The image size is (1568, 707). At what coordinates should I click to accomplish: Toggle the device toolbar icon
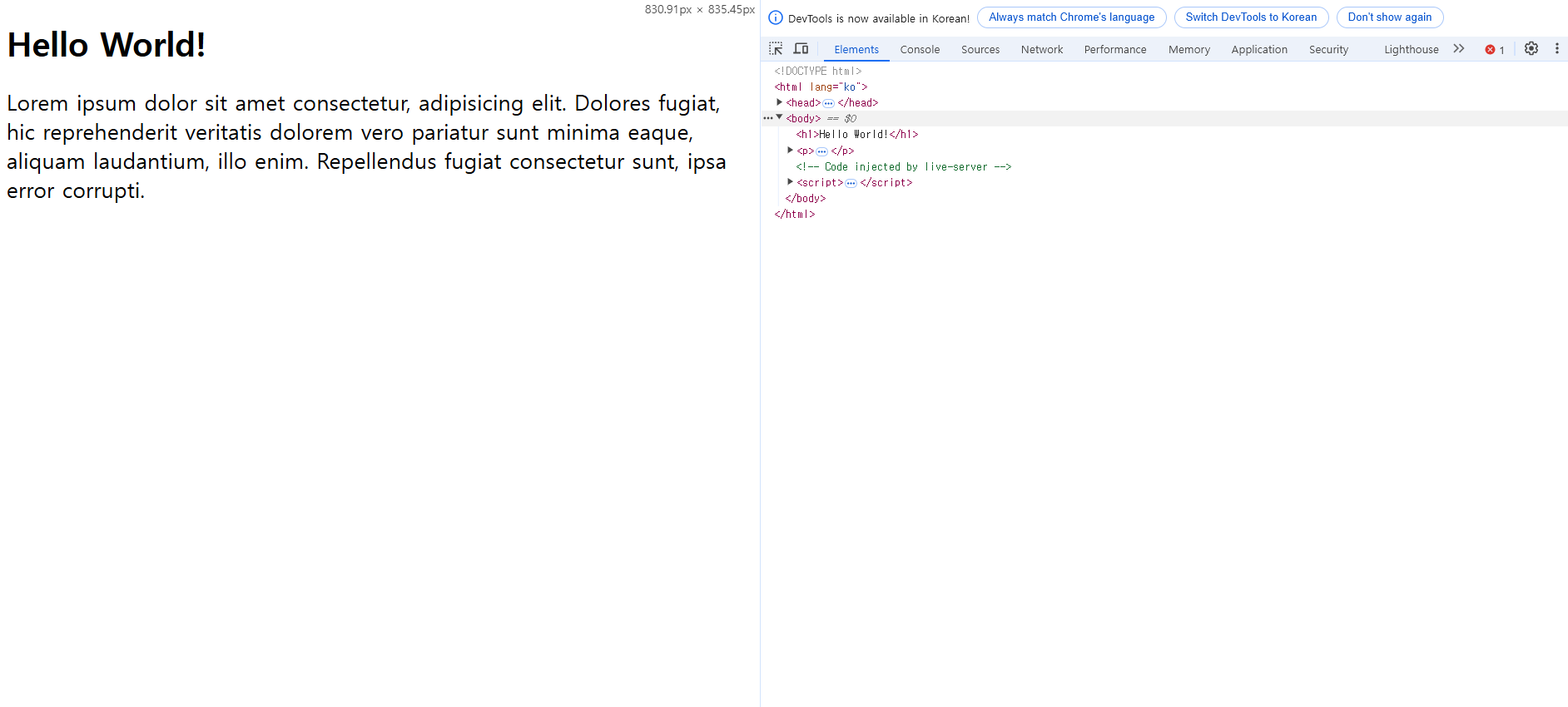click(801, 49)
